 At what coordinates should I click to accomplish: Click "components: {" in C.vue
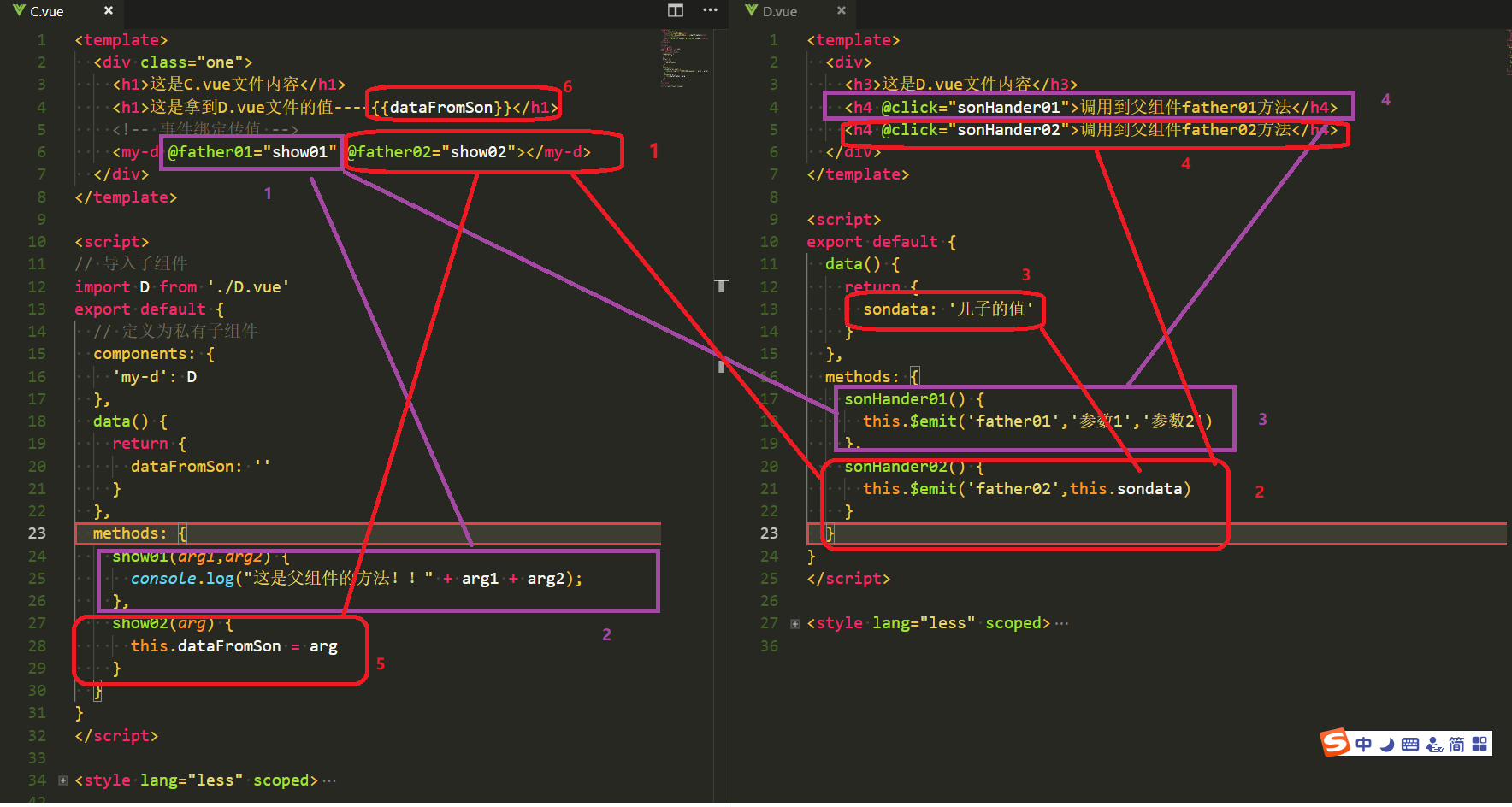[x=154, y=354]
